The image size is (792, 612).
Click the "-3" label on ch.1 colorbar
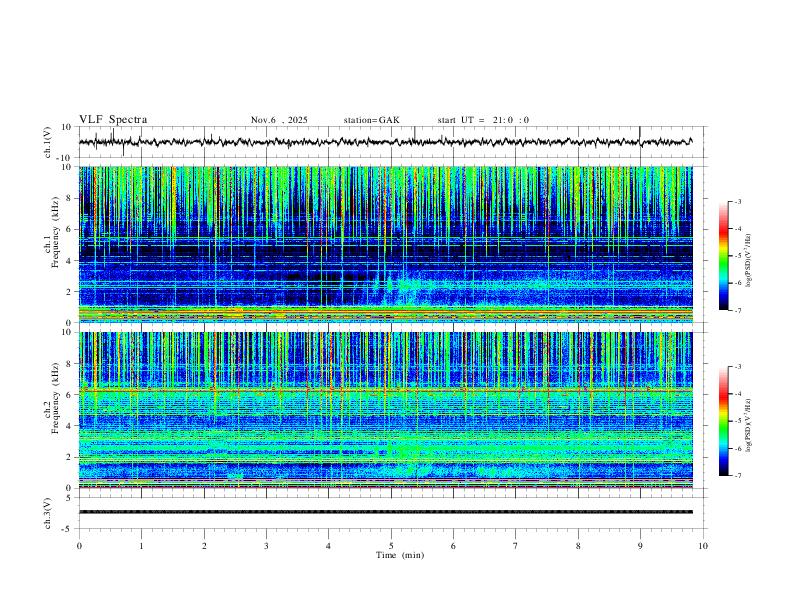coord(737,201)
